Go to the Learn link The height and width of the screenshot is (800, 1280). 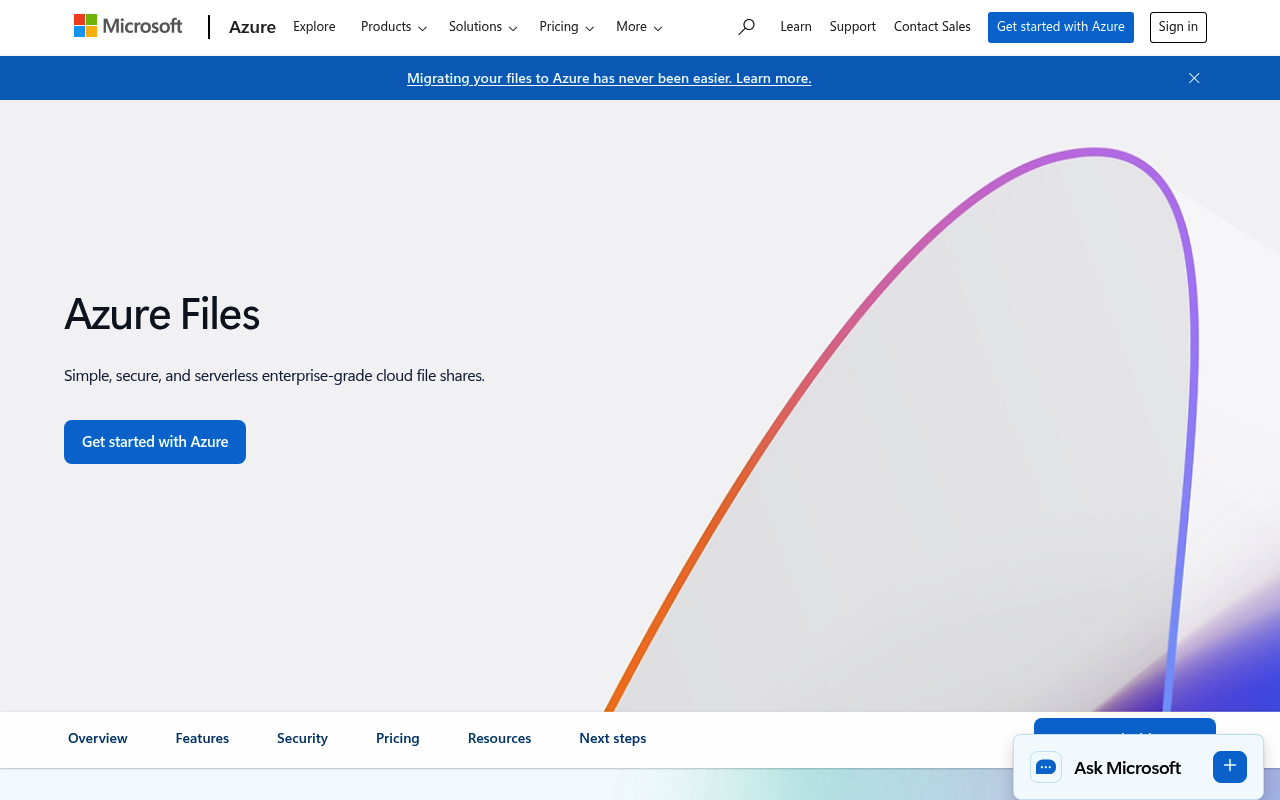[796, 27]
